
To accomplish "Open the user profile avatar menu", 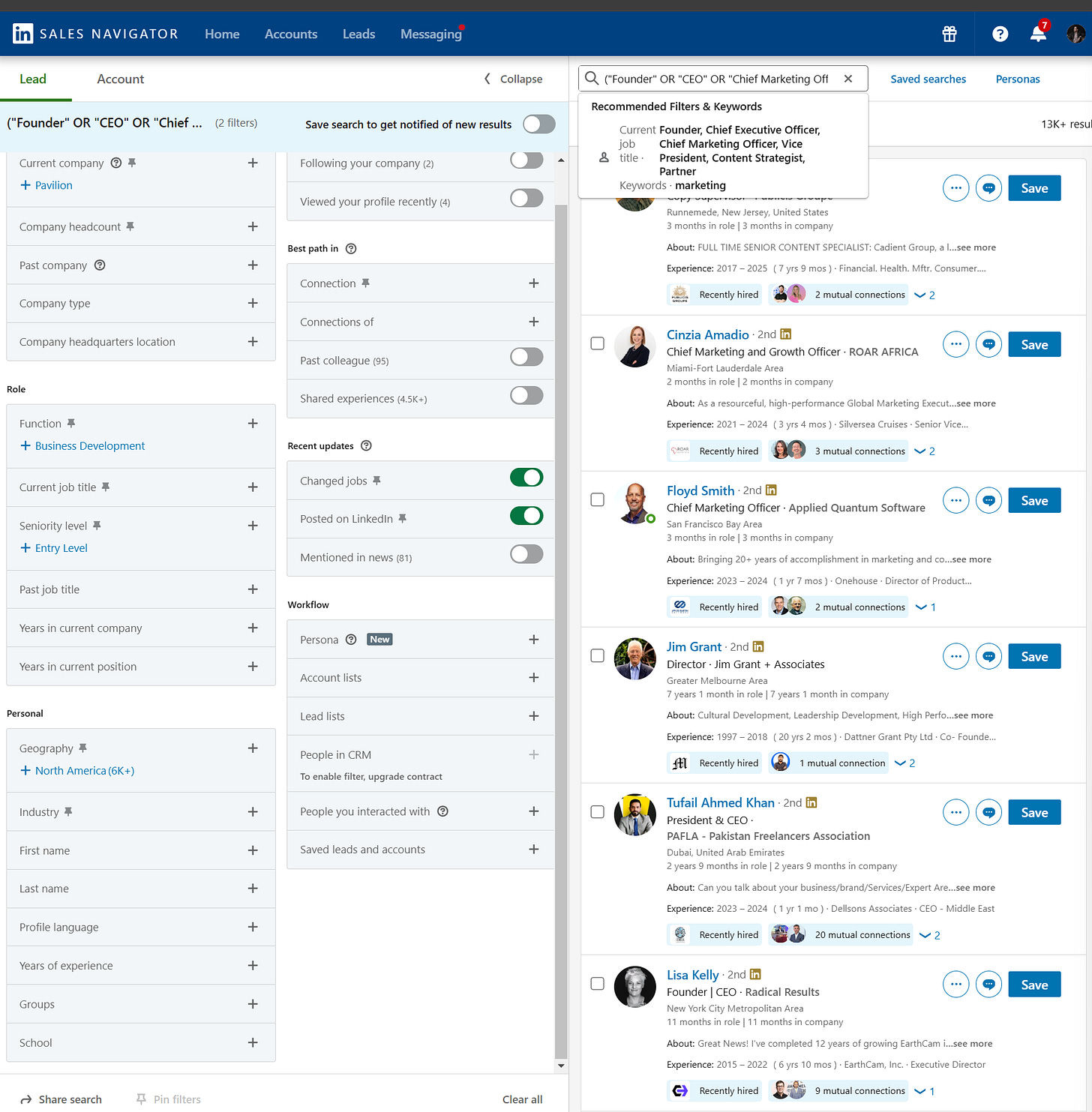I will pyautogui.click(x=1075, y=34).
